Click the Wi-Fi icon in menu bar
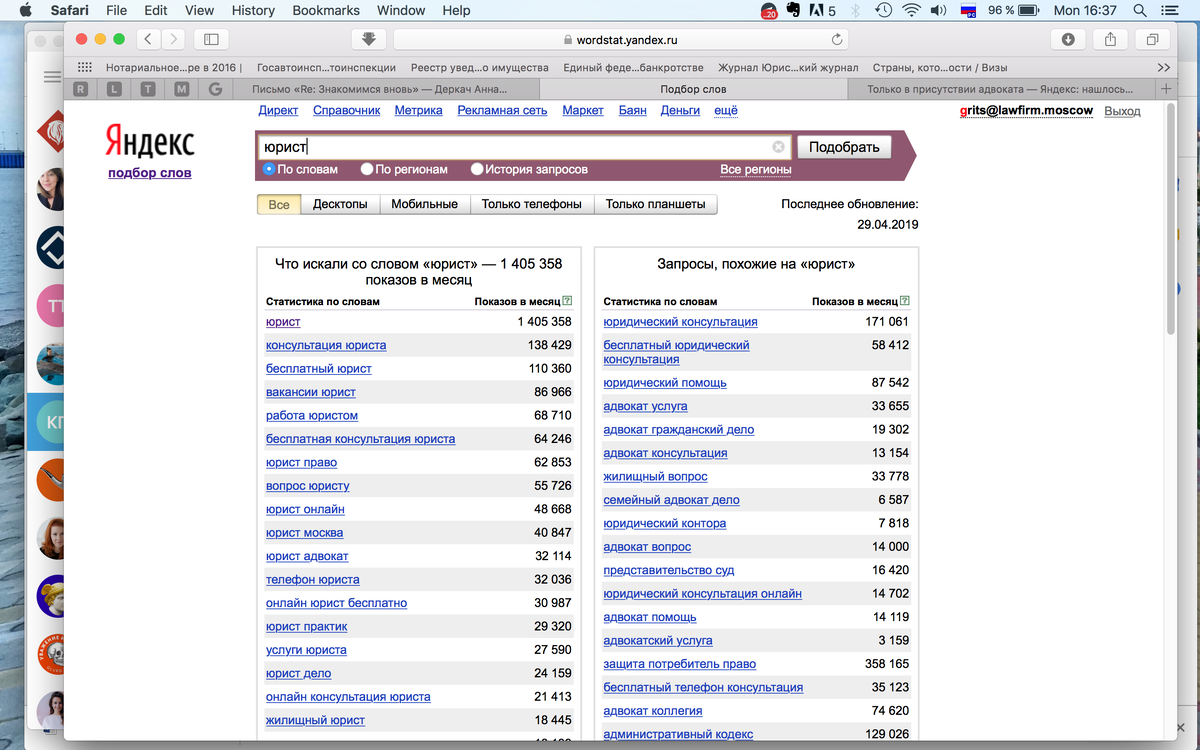The height and width of the screenshot is (750, 1200). click(x=911, y=12)
